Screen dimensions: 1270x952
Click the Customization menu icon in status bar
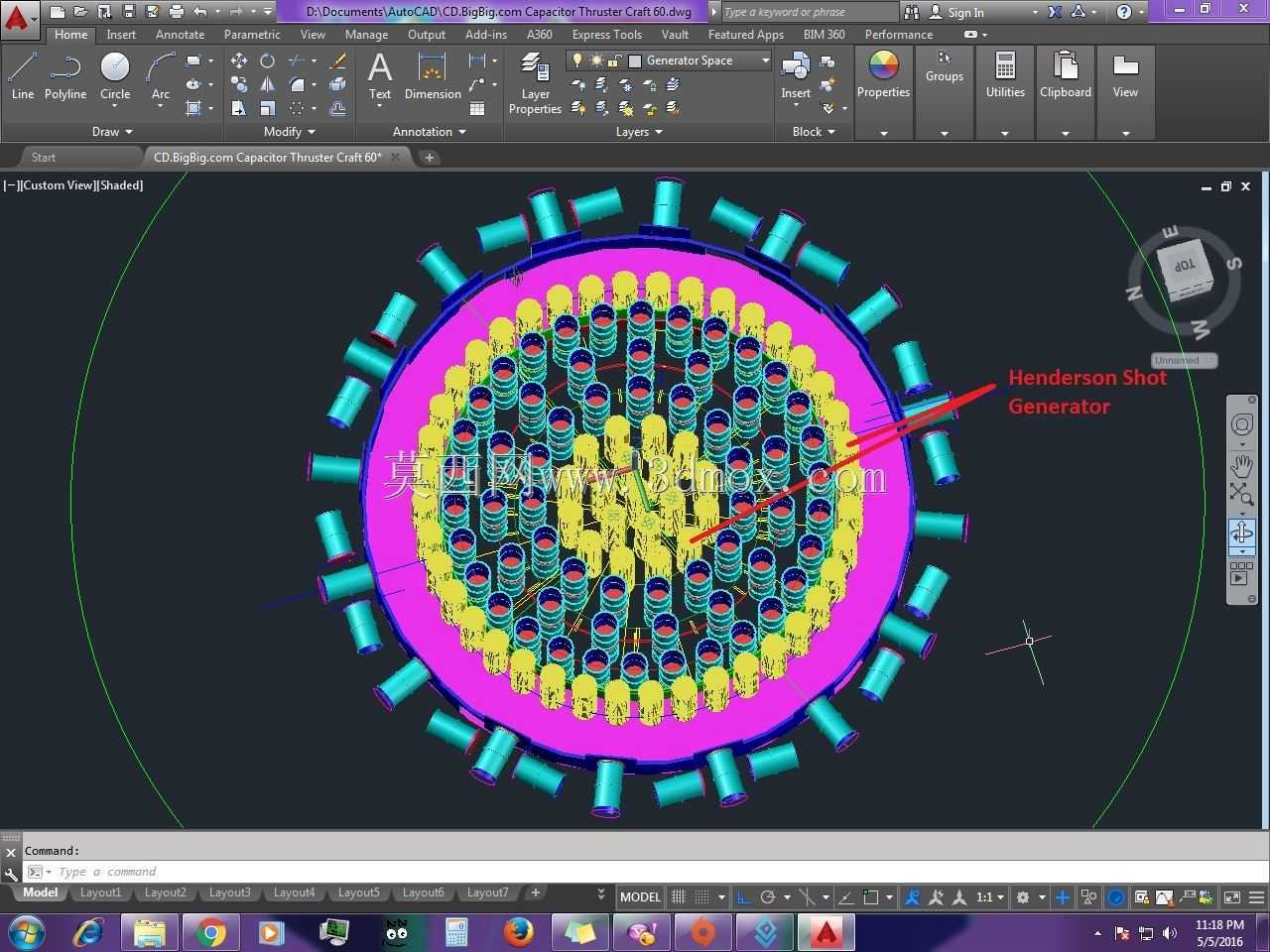1255,897
